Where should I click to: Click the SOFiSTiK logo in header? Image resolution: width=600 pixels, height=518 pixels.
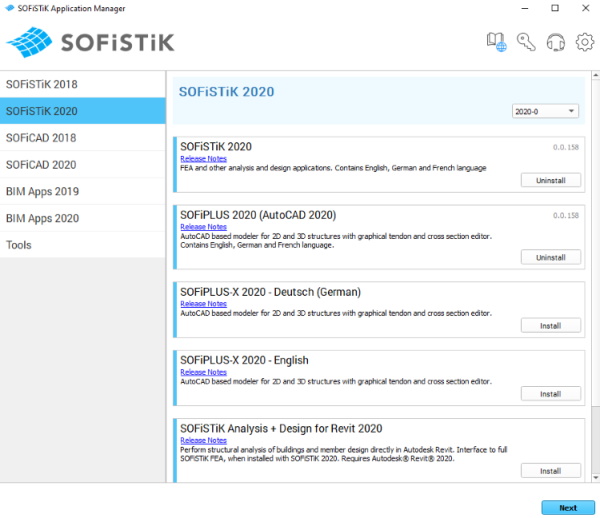pyautogui.click(x=90, y=42)
